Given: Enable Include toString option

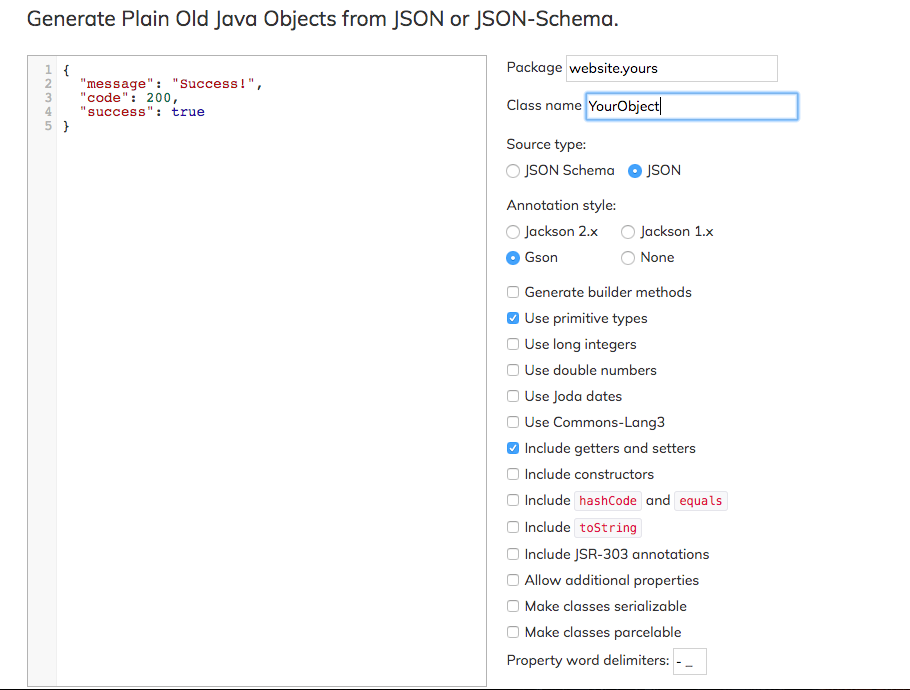Looking at the screenshot, I should tap(514, 527).
